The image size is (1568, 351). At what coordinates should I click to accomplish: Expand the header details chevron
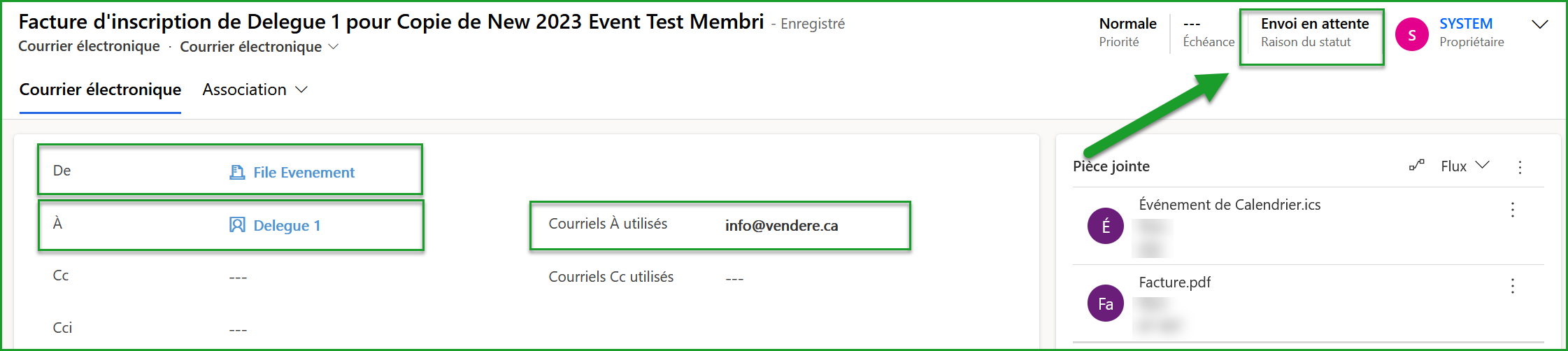click(x=1539, y=24)
